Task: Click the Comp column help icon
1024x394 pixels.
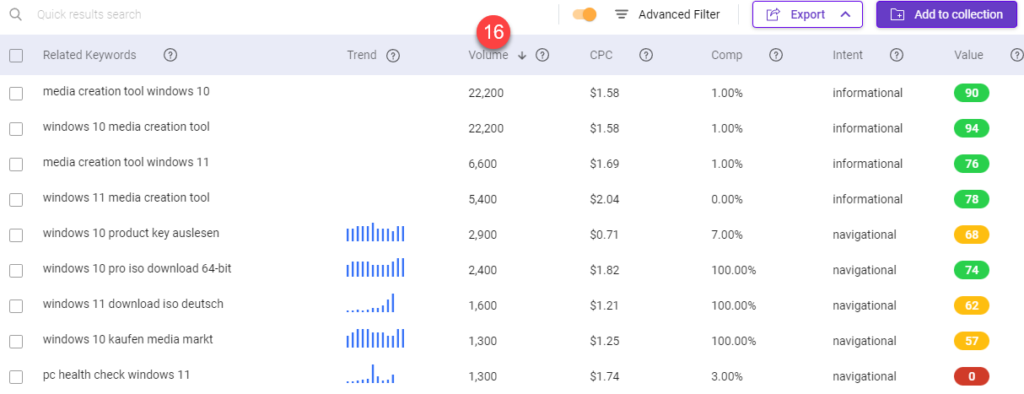Action: point(776,56)
